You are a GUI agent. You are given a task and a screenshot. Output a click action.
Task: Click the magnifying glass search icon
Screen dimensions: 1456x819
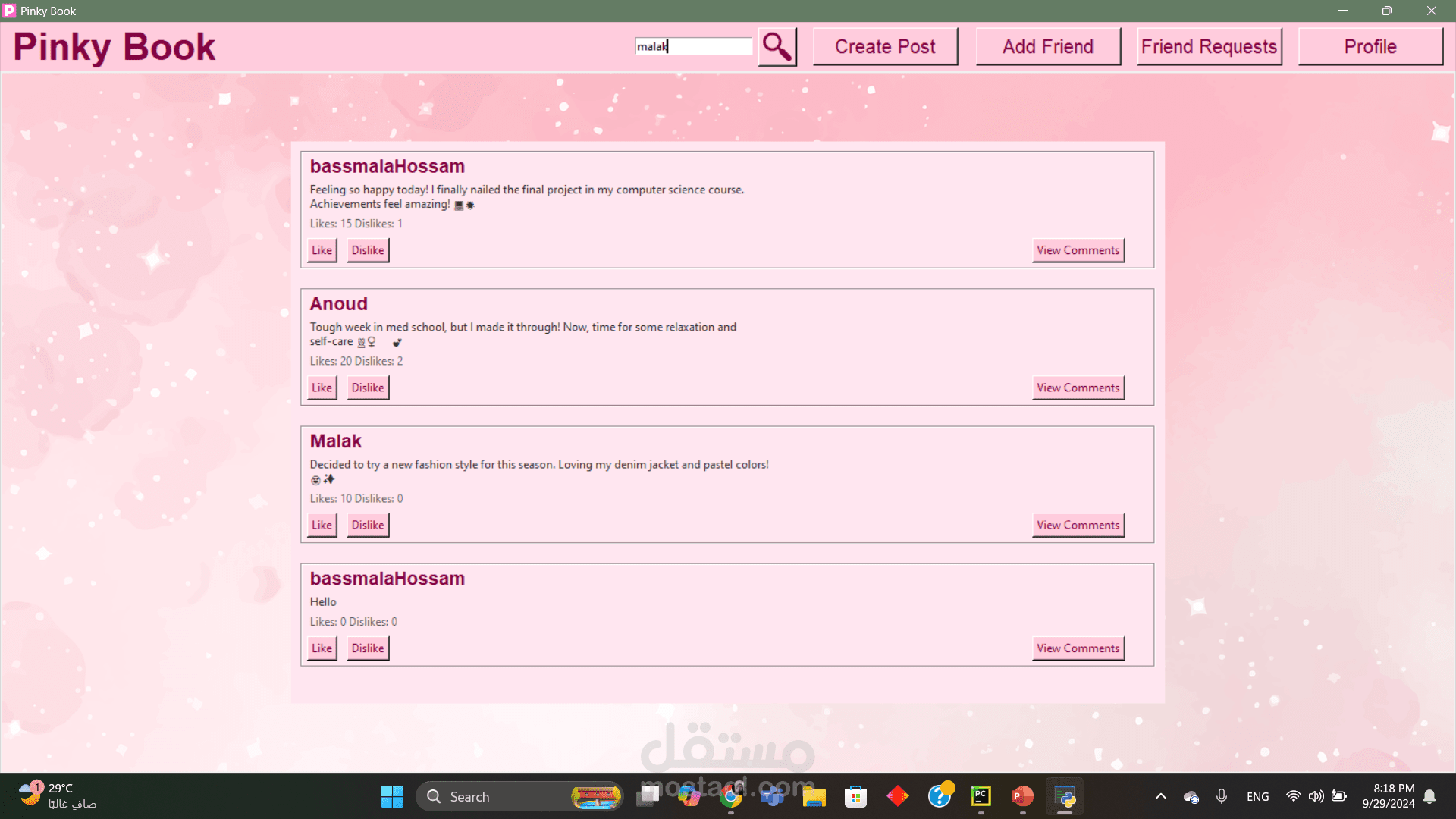pos(777,47)
